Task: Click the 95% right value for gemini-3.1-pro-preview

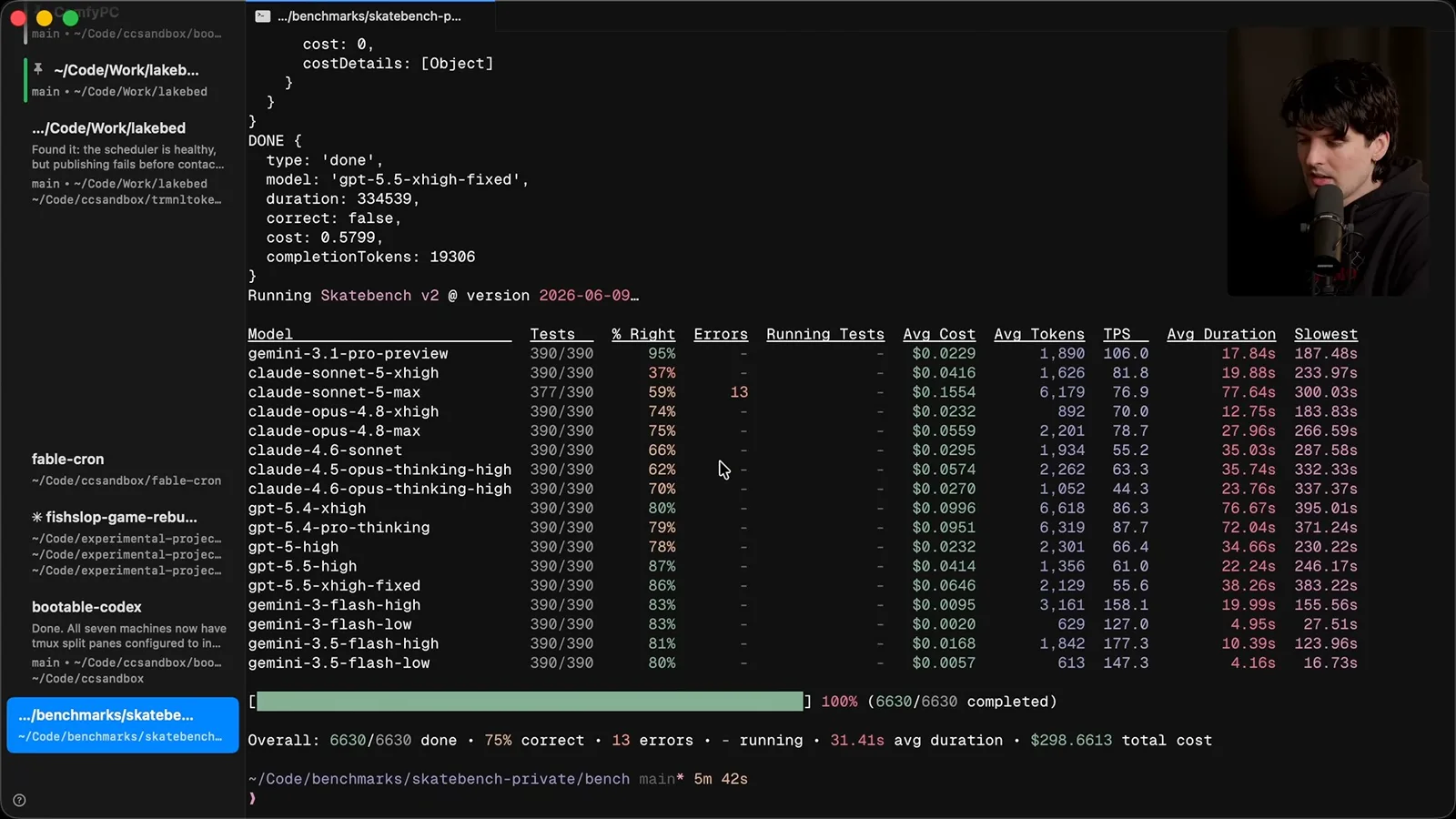Action: coord(662,354)
